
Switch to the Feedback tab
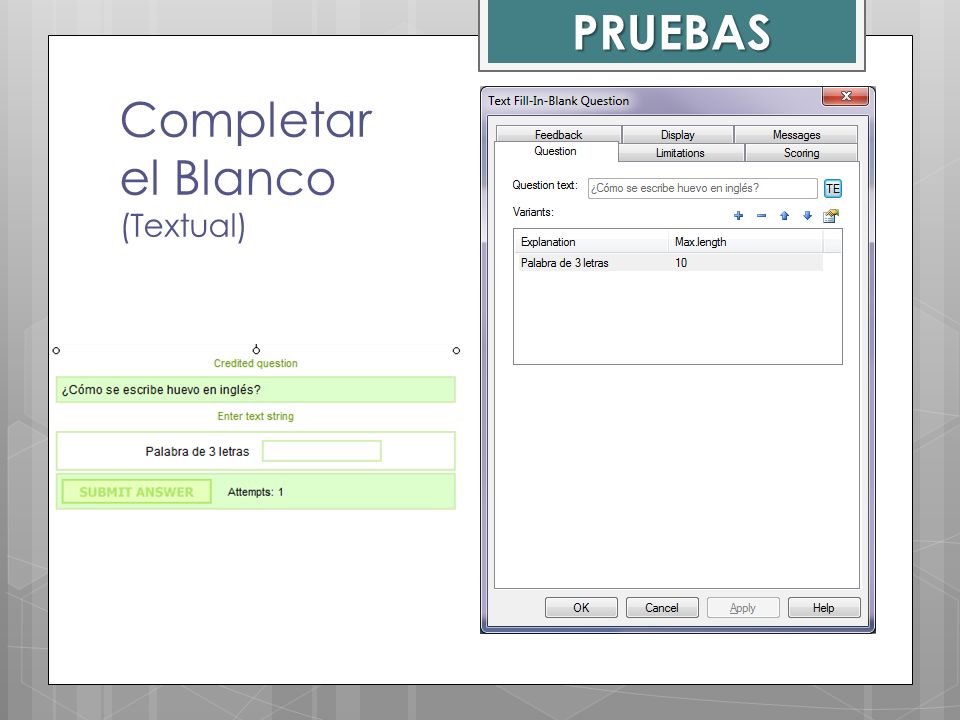pyautogui.click(x=558, y=134)
